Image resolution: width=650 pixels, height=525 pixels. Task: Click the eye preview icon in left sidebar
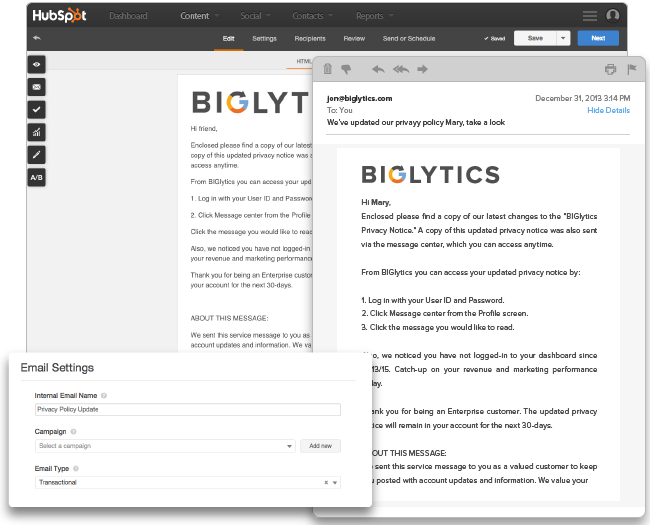(37, 63)
